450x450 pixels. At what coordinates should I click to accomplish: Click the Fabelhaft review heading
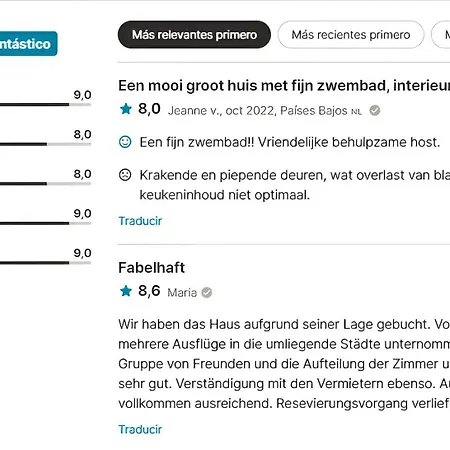coord(151,268)
